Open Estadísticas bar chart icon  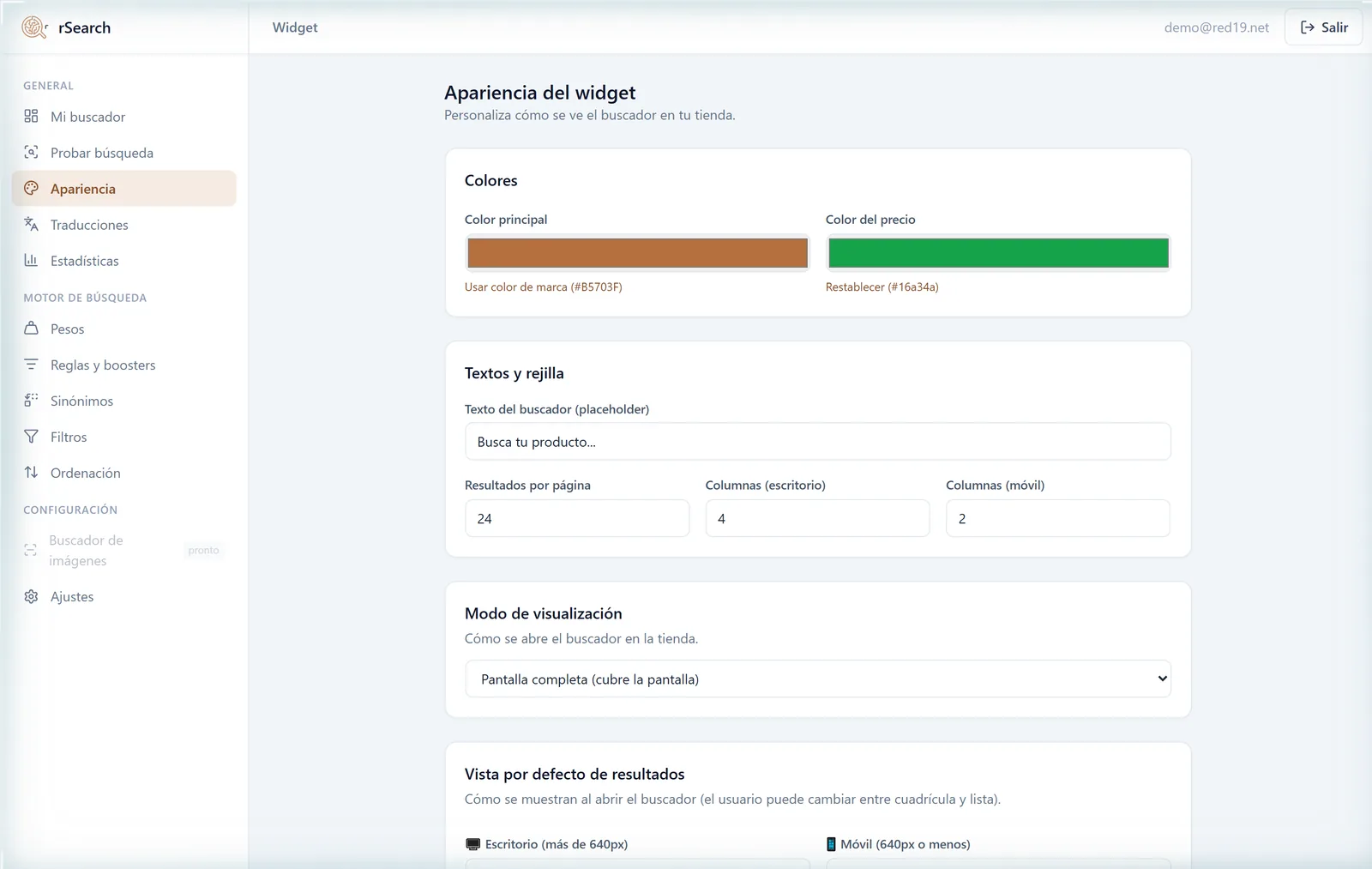[x=31, y=260]
